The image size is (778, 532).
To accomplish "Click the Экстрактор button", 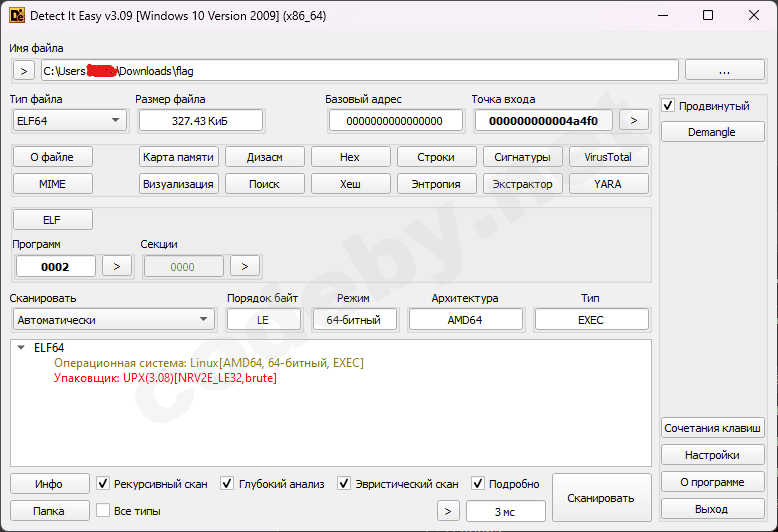I will [x=522, y=184].
